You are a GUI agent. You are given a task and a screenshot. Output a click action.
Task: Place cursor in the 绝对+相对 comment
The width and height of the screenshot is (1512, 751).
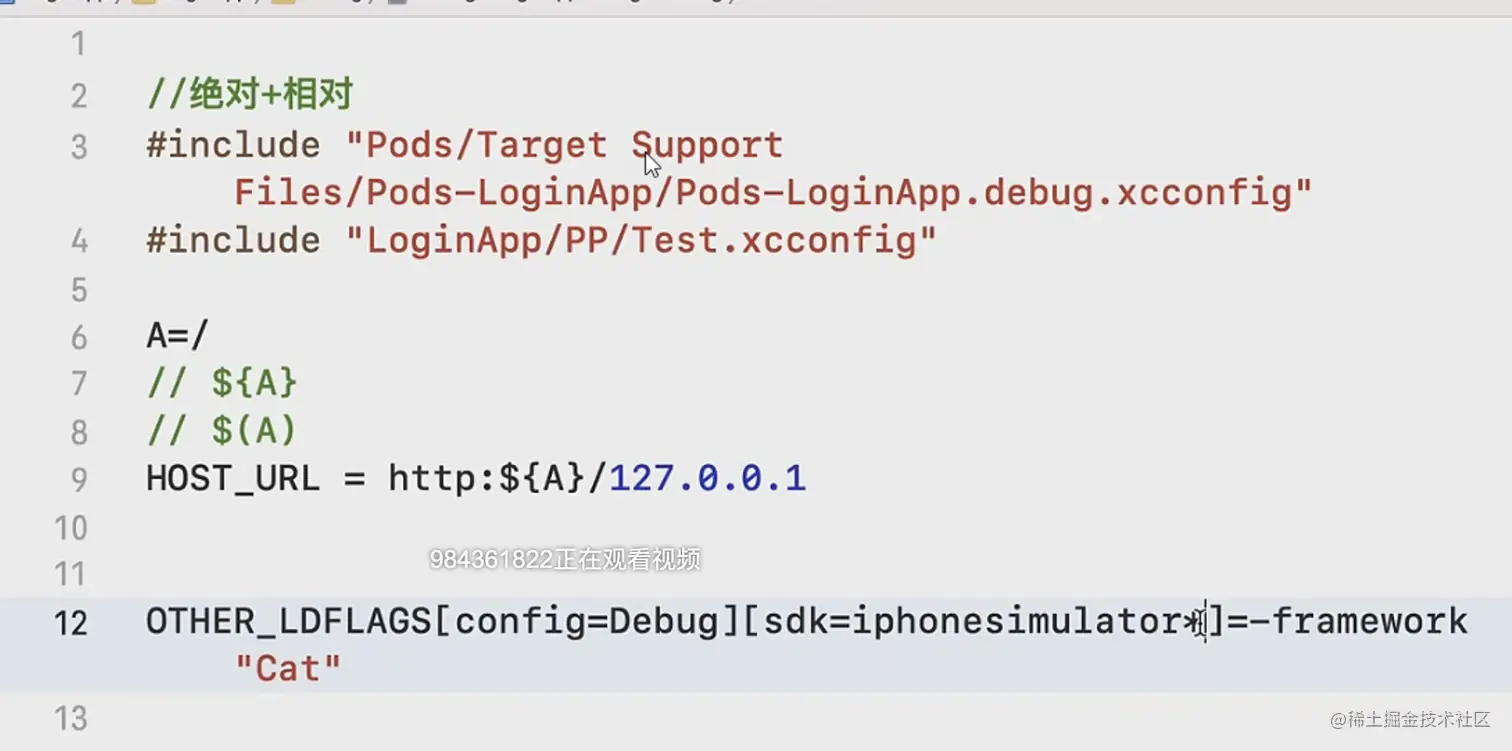click(x=250, y=96)
